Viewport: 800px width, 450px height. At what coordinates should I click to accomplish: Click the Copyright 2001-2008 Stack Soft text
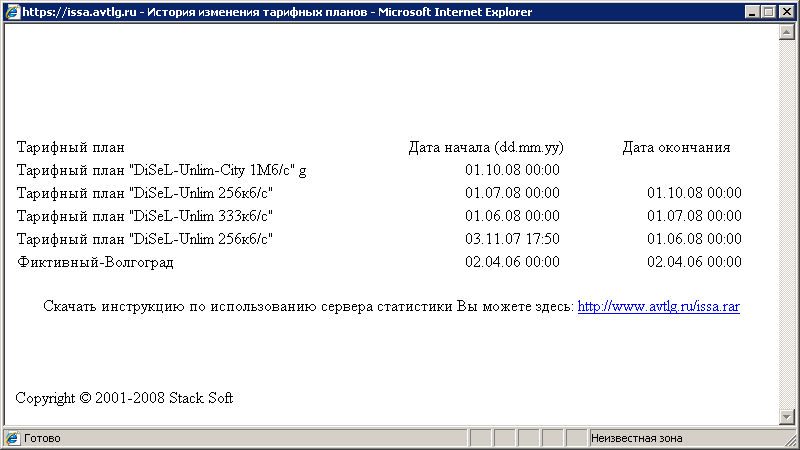124,398
